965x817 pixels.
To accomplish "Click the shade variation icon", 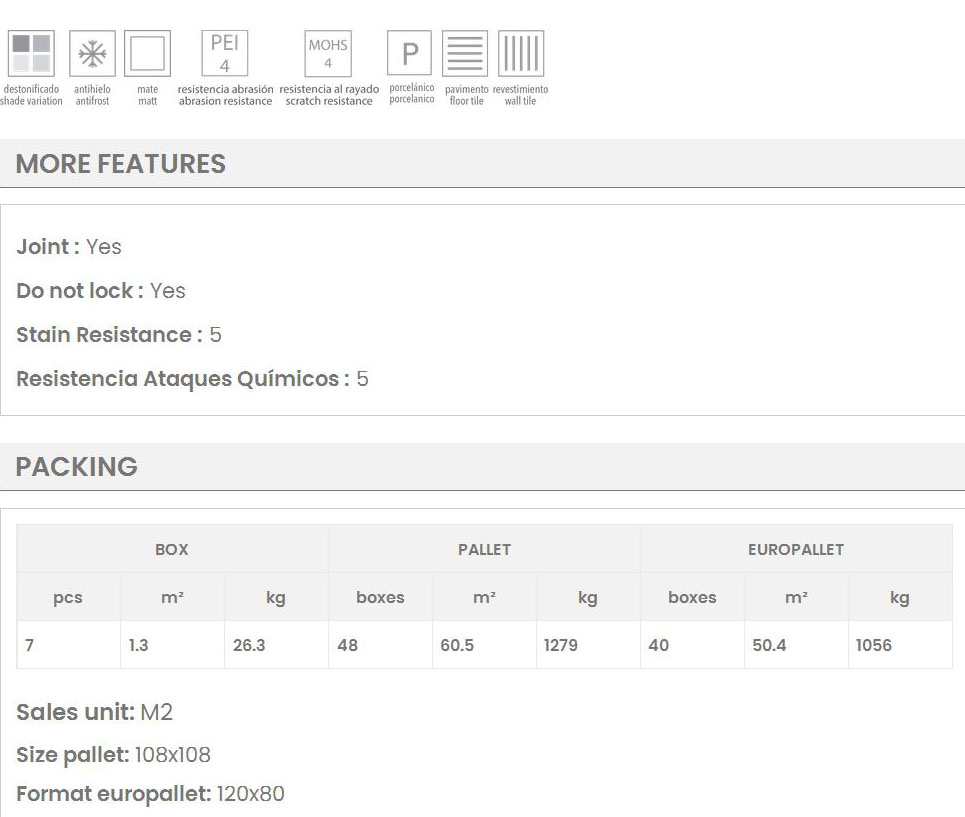I will click(31, 54).
